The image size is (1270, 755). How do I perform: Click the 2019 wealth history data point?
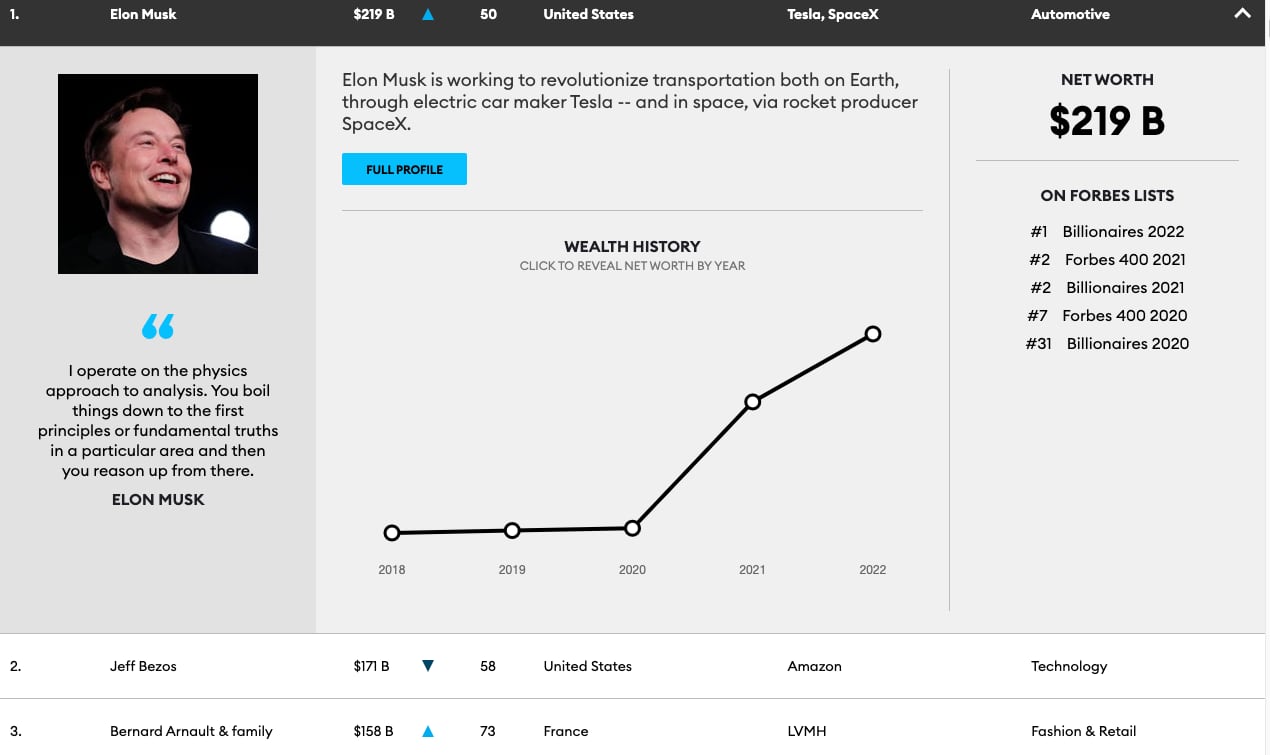click(512, 530)
